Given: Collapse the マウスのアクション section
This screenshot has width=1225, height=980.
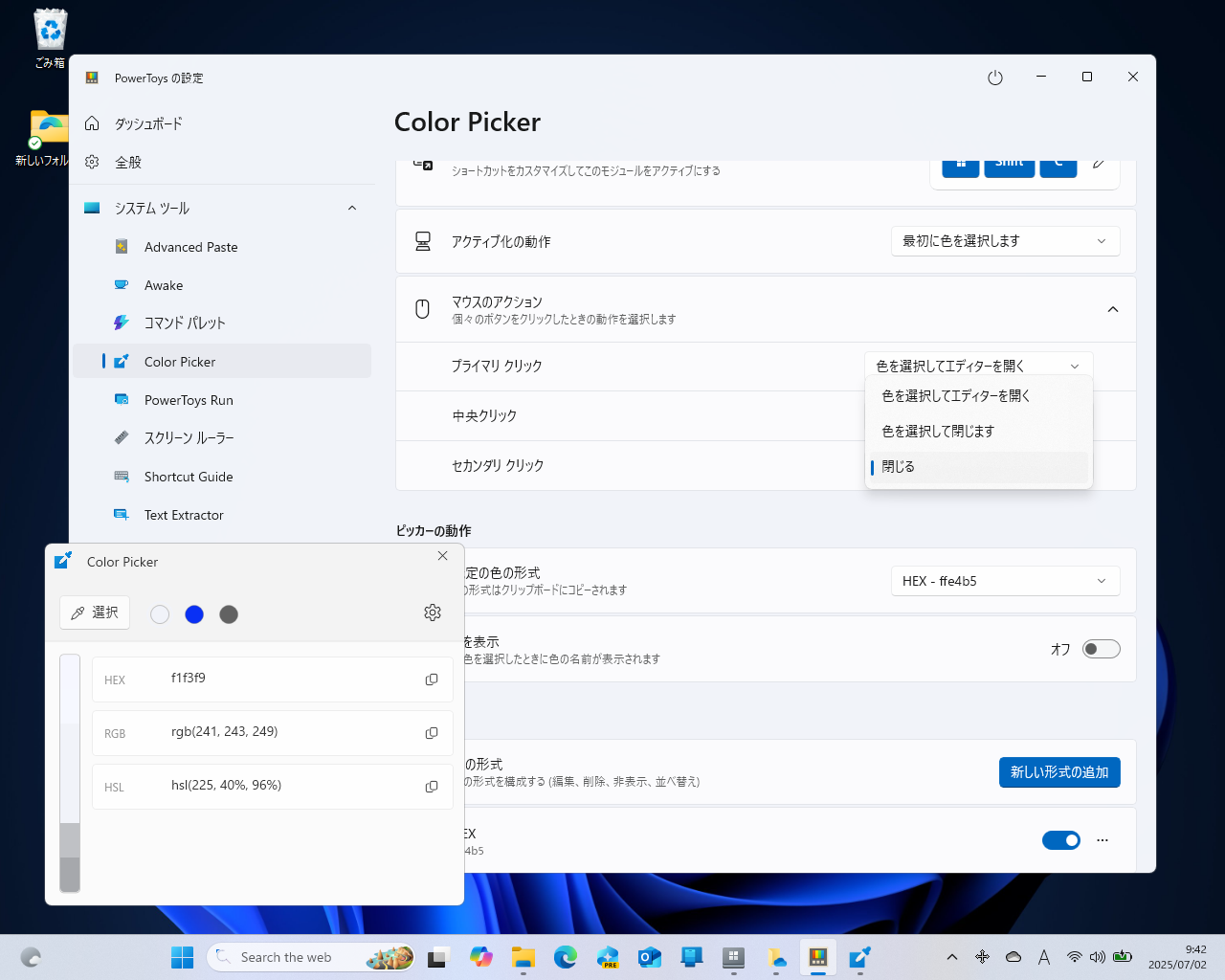Looking at the screenshot, I should [x=1113, y=309].
